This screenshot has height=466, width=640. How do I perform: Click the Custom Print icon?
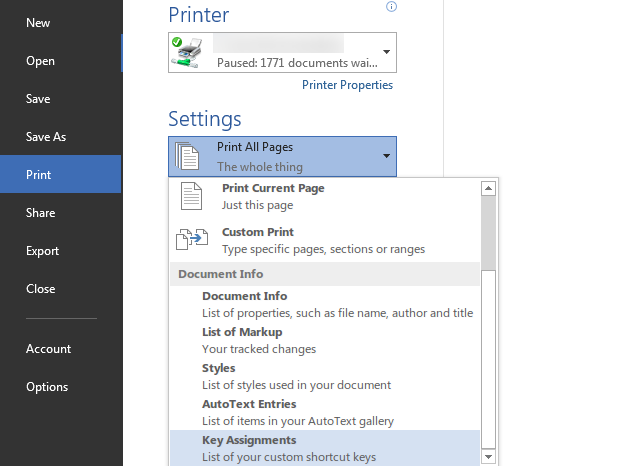pos(191,240)
